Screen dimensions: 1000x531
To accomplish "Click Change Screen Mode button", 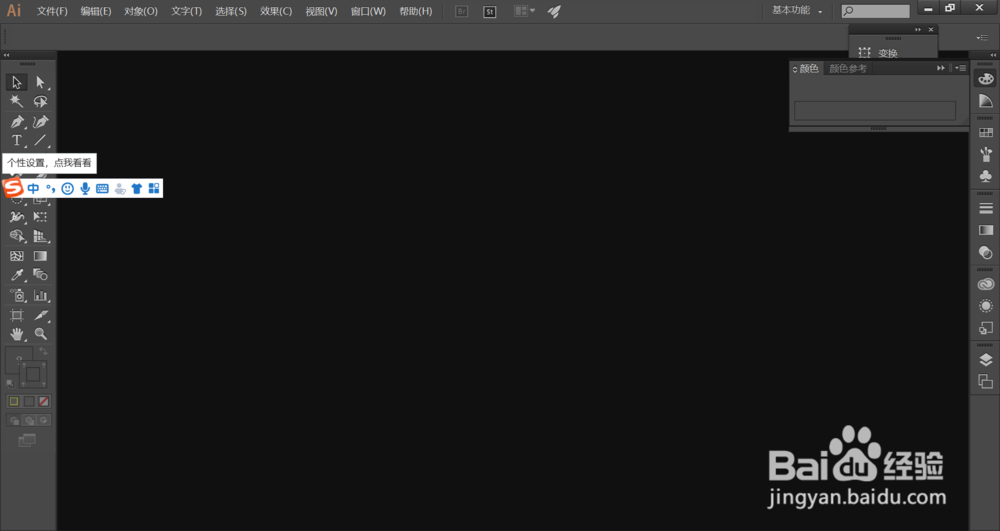I will (x=27, y=440).
